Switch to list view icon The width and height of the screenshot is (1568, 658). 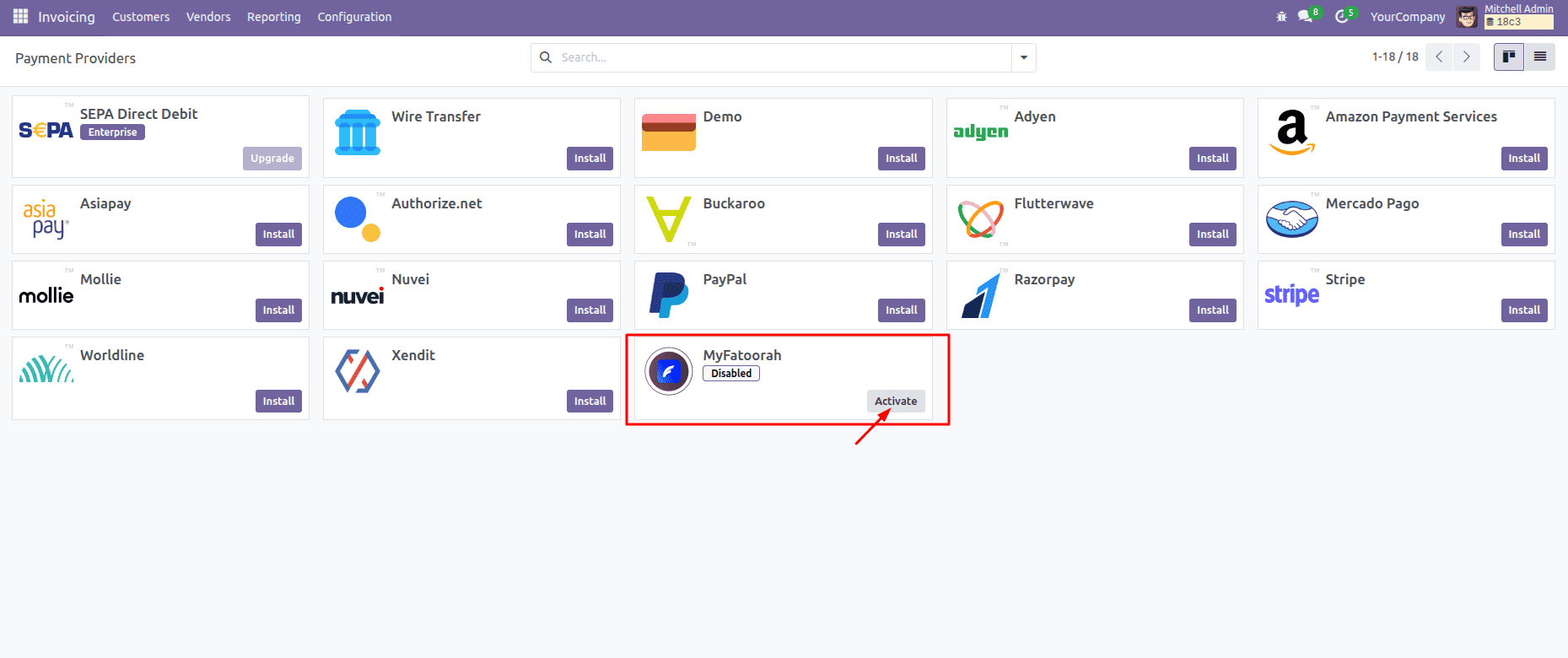(1540, 57)
